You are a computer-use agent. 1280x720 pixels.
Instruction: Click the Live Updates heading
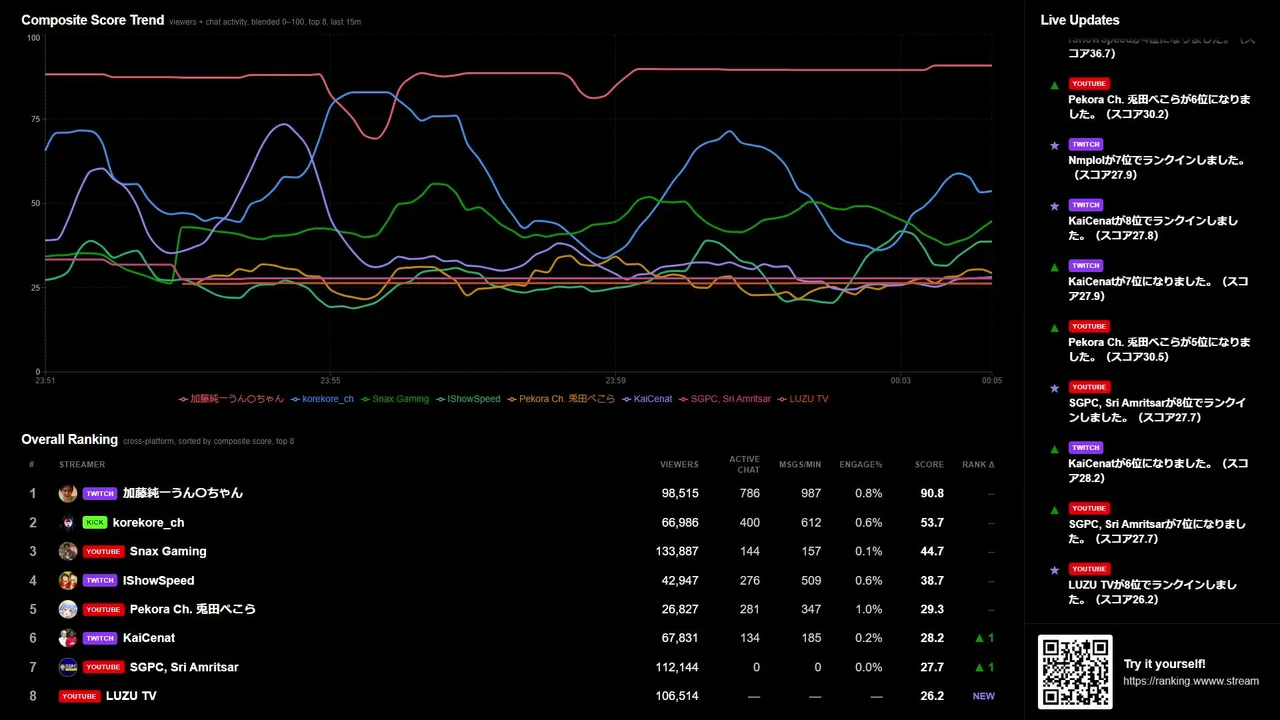tap(1080, 20)
